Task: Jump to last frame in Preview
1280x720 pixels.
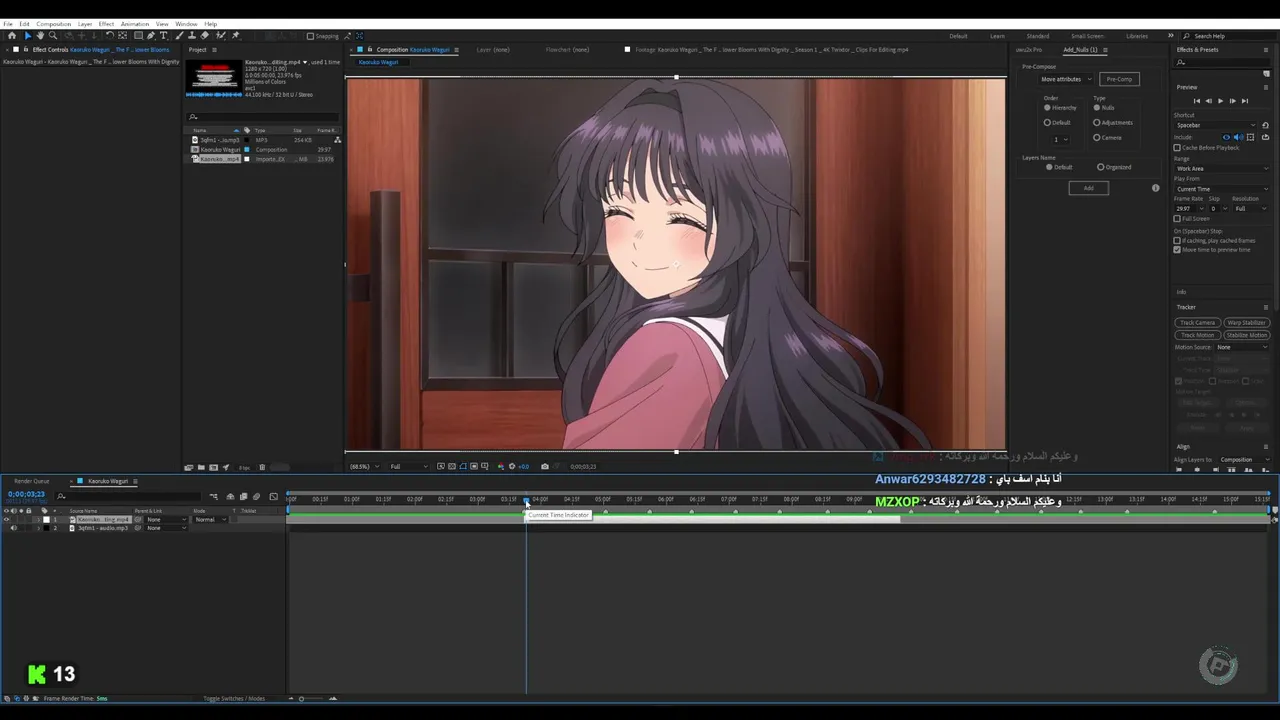Action: tap(1245, 101)
